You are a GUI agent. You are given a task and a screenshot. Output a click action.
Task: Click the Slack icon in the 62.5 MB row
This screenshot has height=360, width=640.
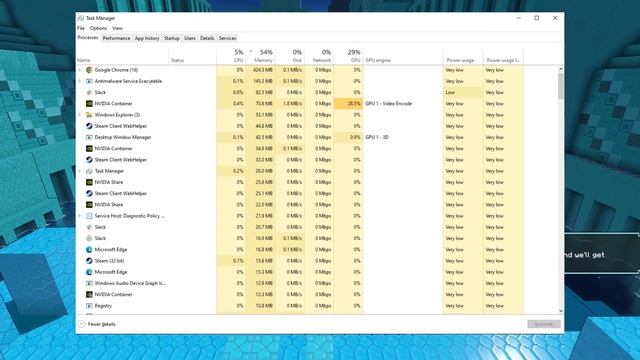tap(89, 93)
